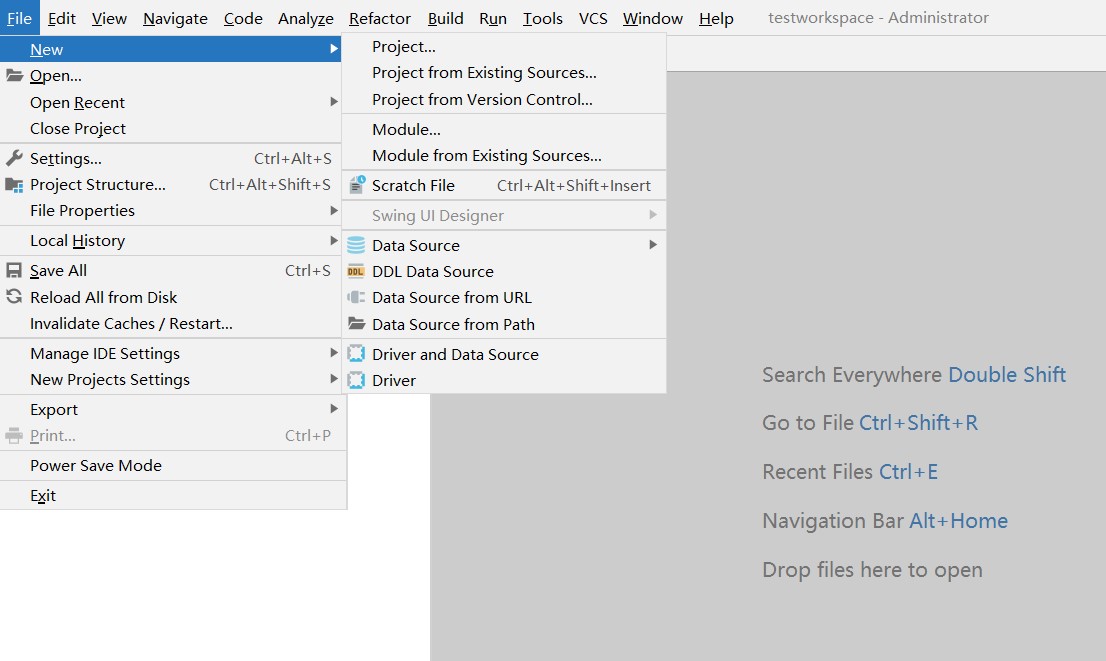This screenshot has width=1106, height=661.
Task: Click the Settings wrench icon
Action: (14, 158)
